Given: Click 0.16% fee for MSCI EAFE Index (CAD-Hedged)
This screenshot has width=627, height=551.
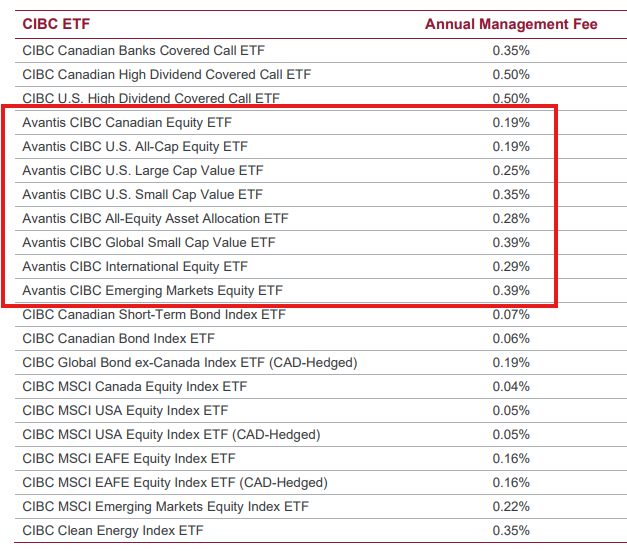Looking at the screenshot, I should coord(511,483).
